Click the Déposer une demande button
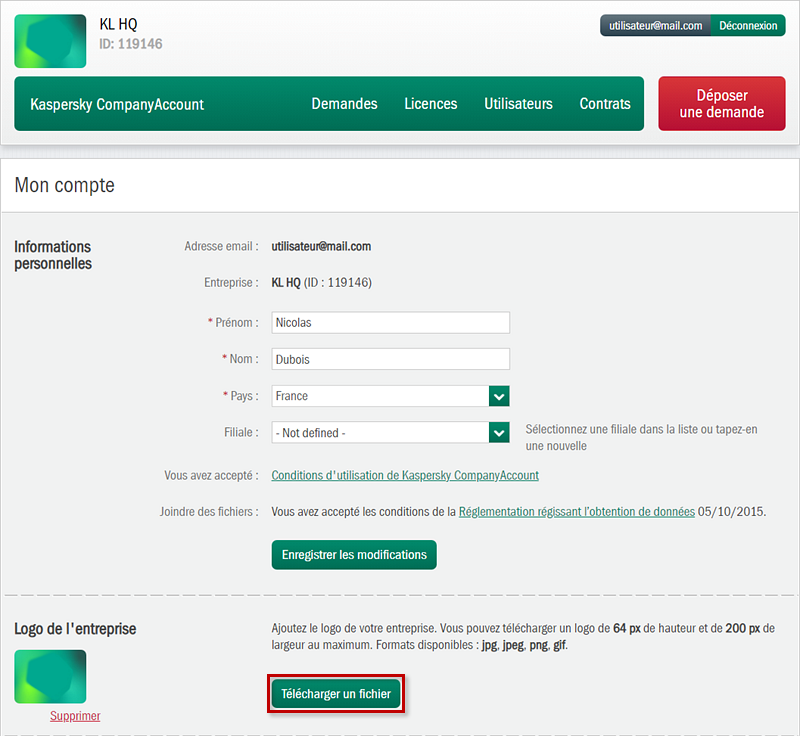The image size is (800, 736). click(721, 104)
